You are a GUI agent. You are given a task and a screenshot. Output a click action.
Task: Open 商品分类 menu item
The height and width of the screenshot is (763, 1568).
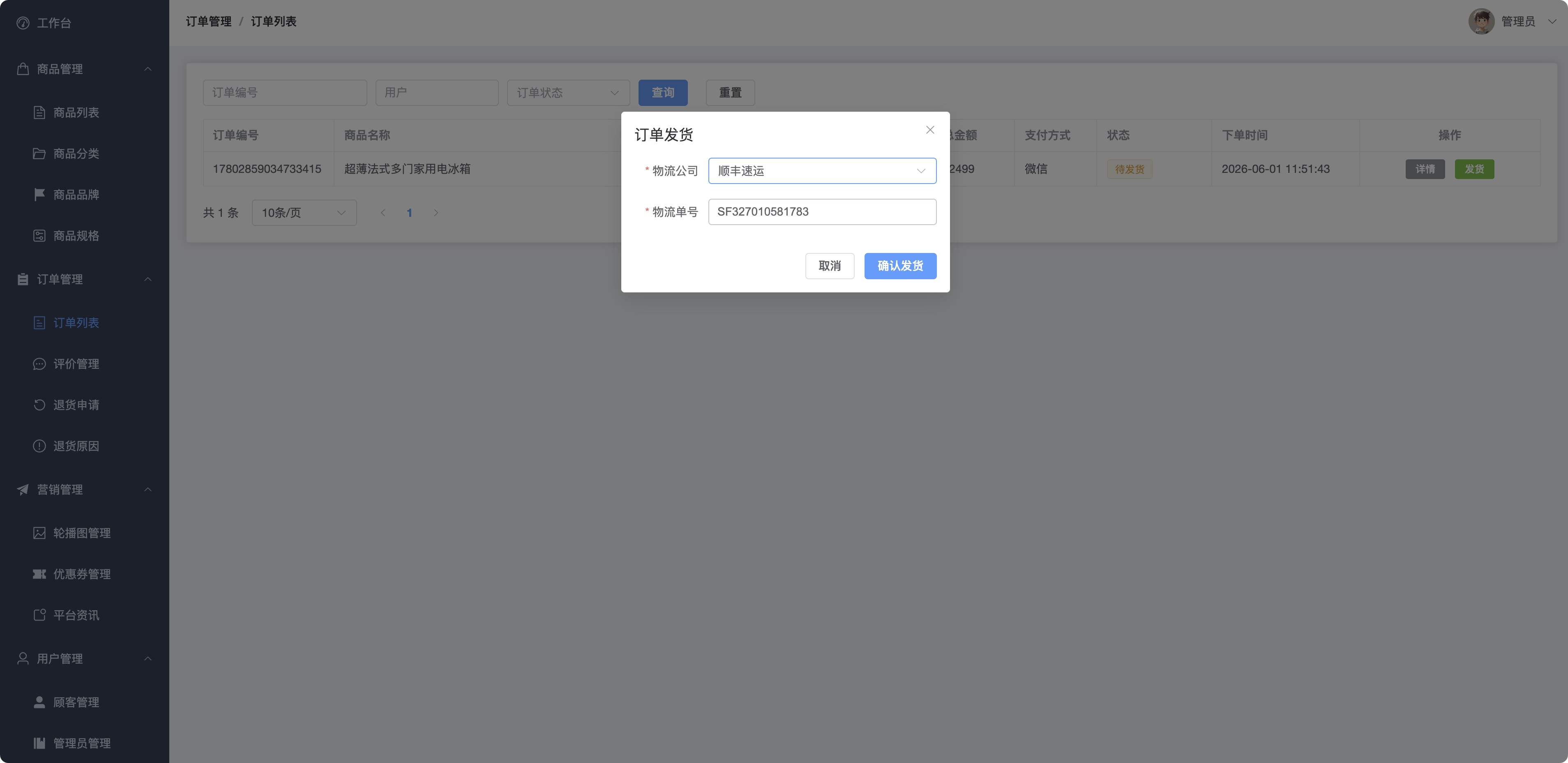point(85,153)
